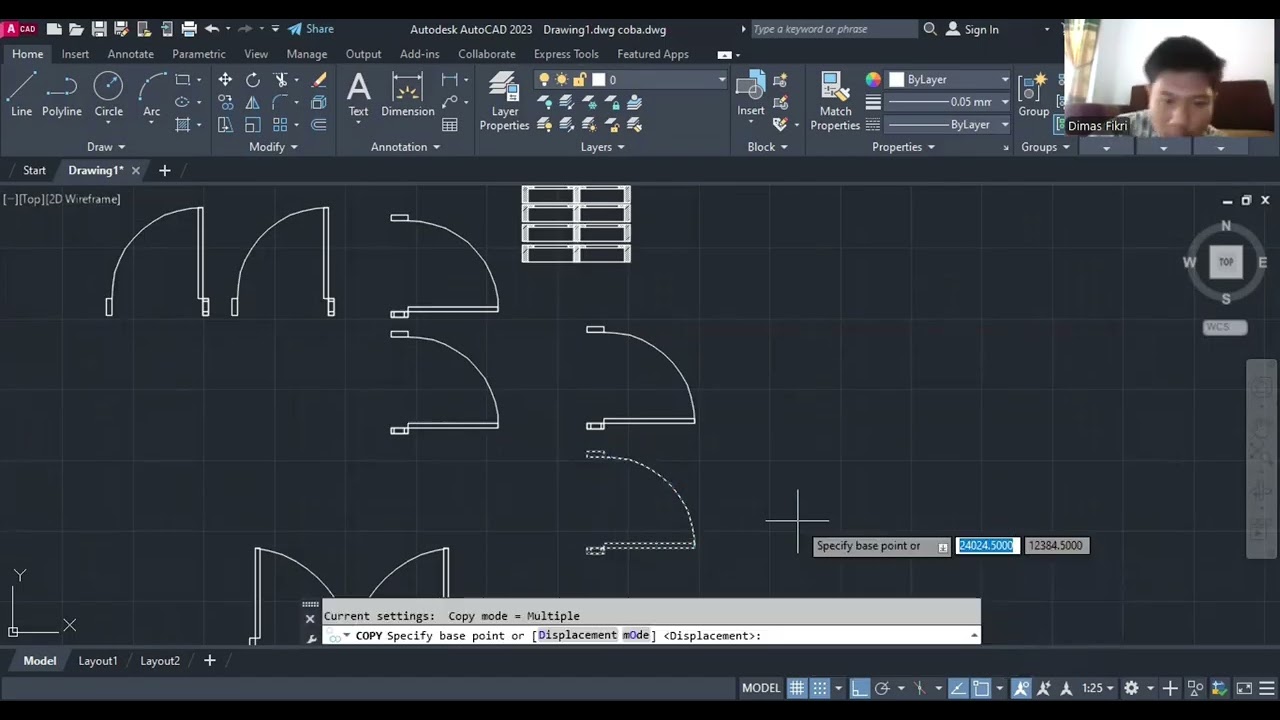Click the Insert block icon
This screenshot has height=720, width=1280.
point(751,95)
